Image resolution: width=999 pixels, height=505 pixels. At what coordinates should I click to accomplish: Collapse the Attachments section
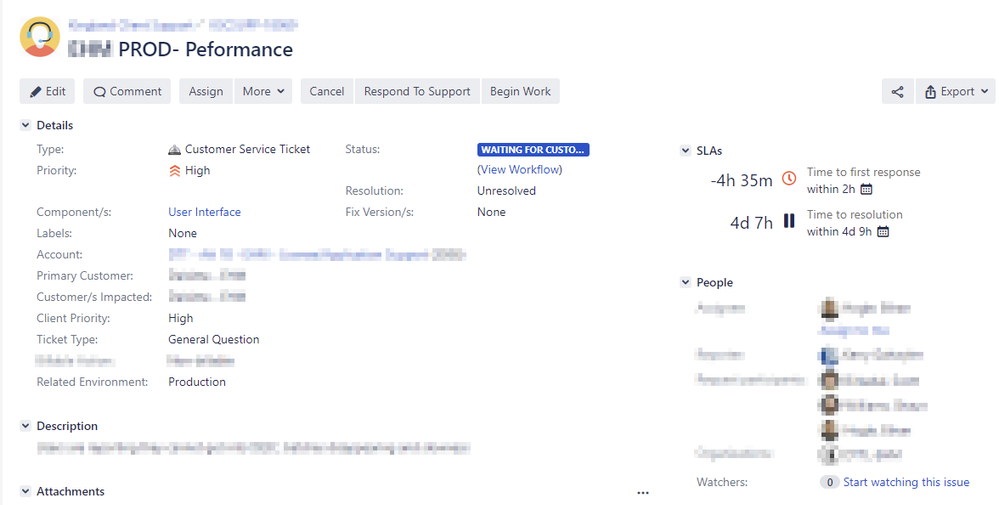click(x=25, y=492)
